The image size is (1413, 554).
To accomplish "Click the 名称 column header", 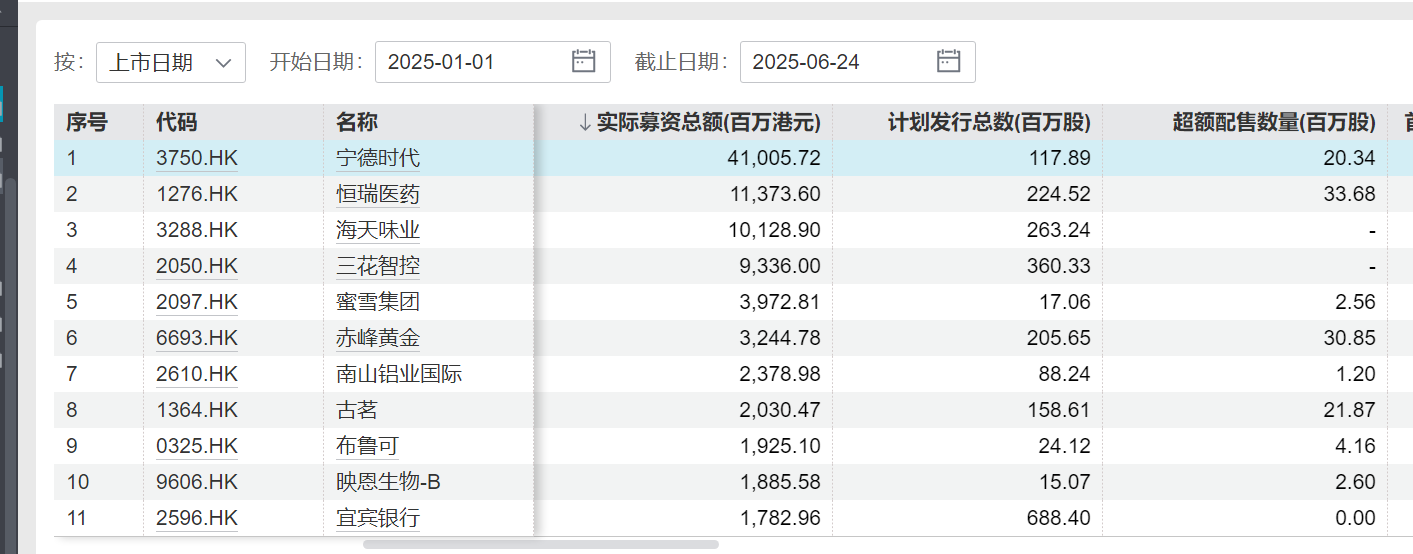I will pyautogui.click(x=357, y=123).
